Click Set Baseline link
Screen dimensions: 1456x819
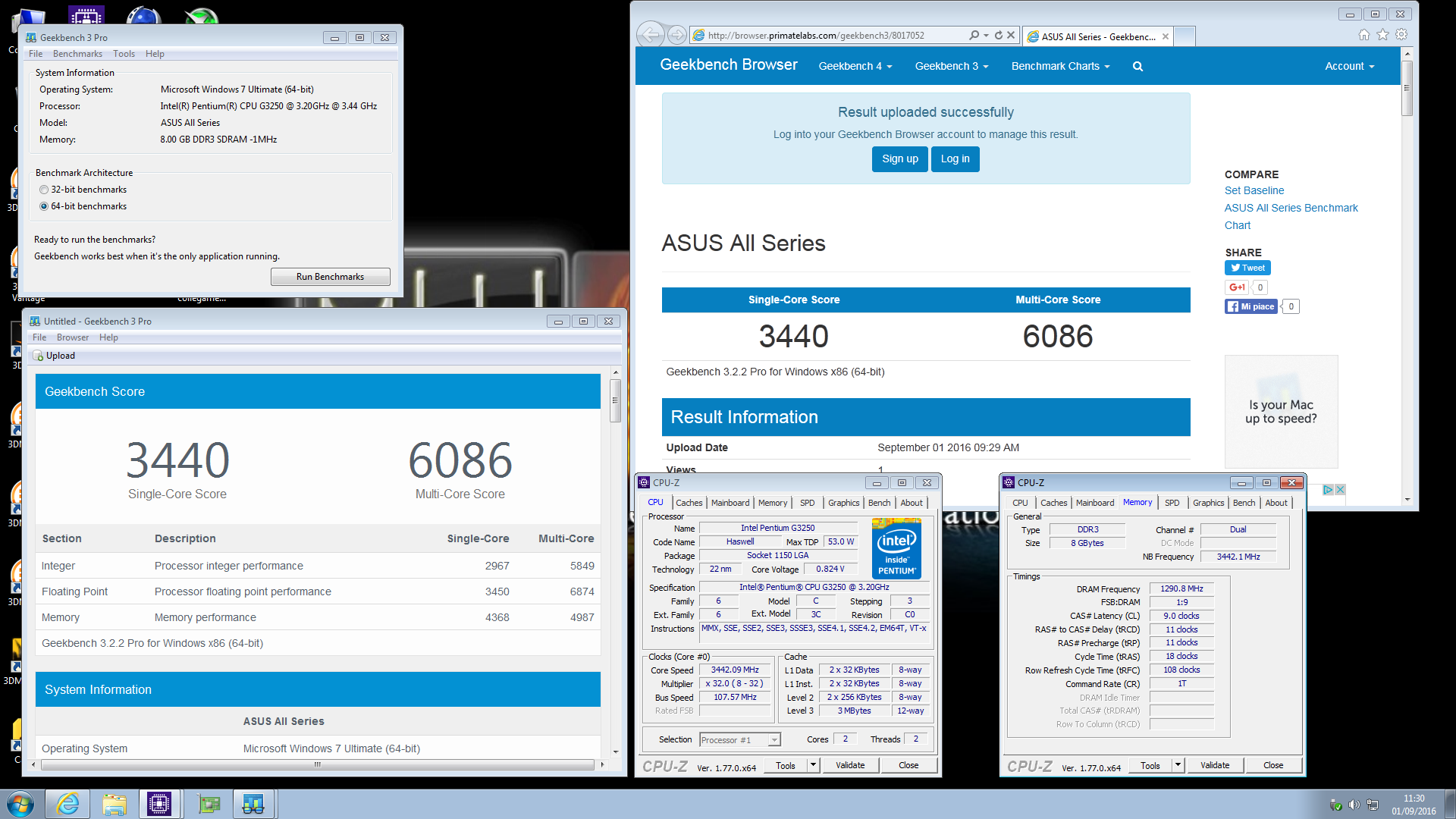(x=1254, y=191)
